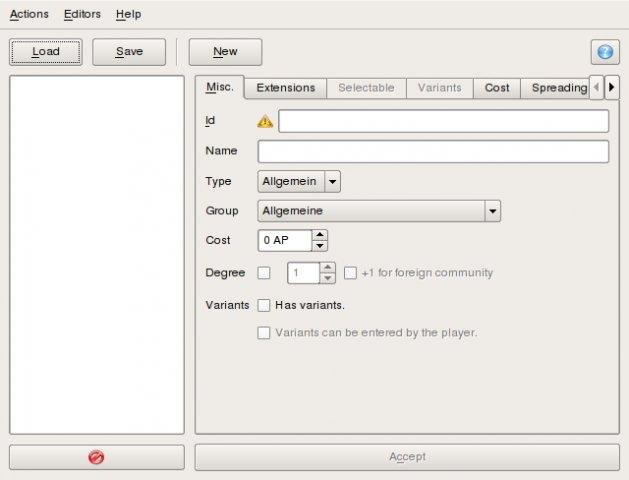The height and width of the screenshot is (480, 629).
Task: Check the Has variants box
Action: coord(264,305)
